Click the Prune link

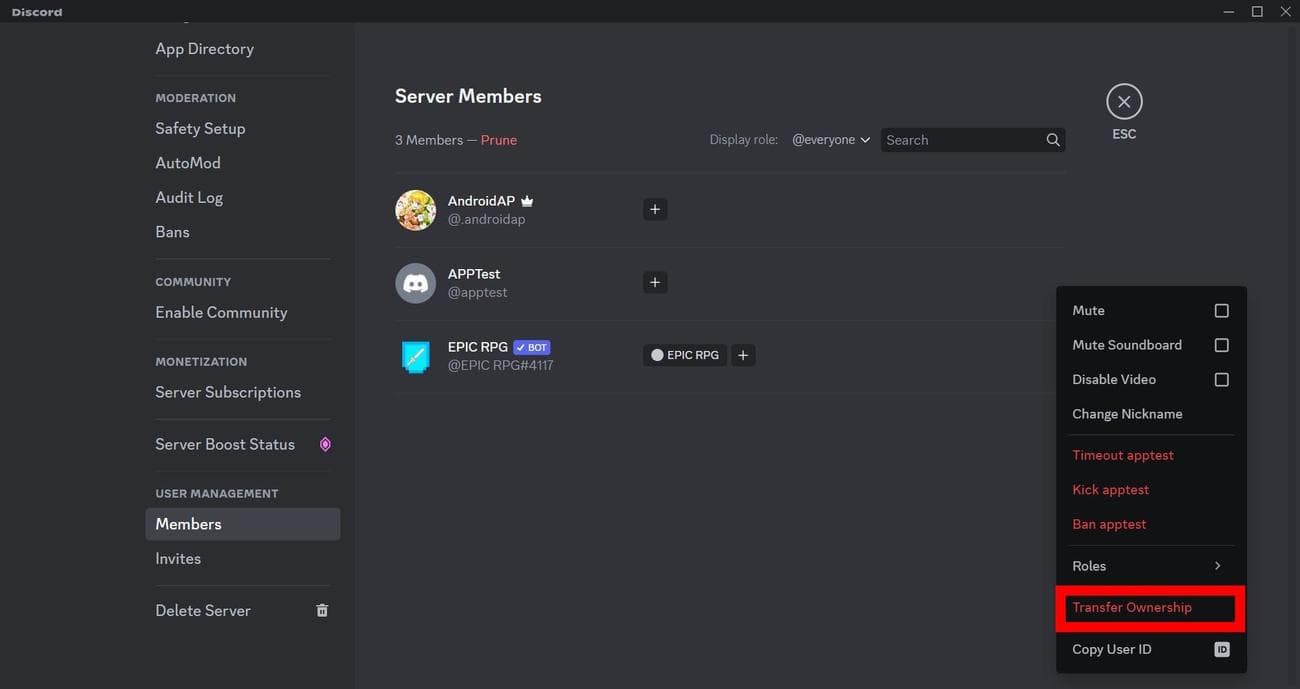(x=498, y=140)
